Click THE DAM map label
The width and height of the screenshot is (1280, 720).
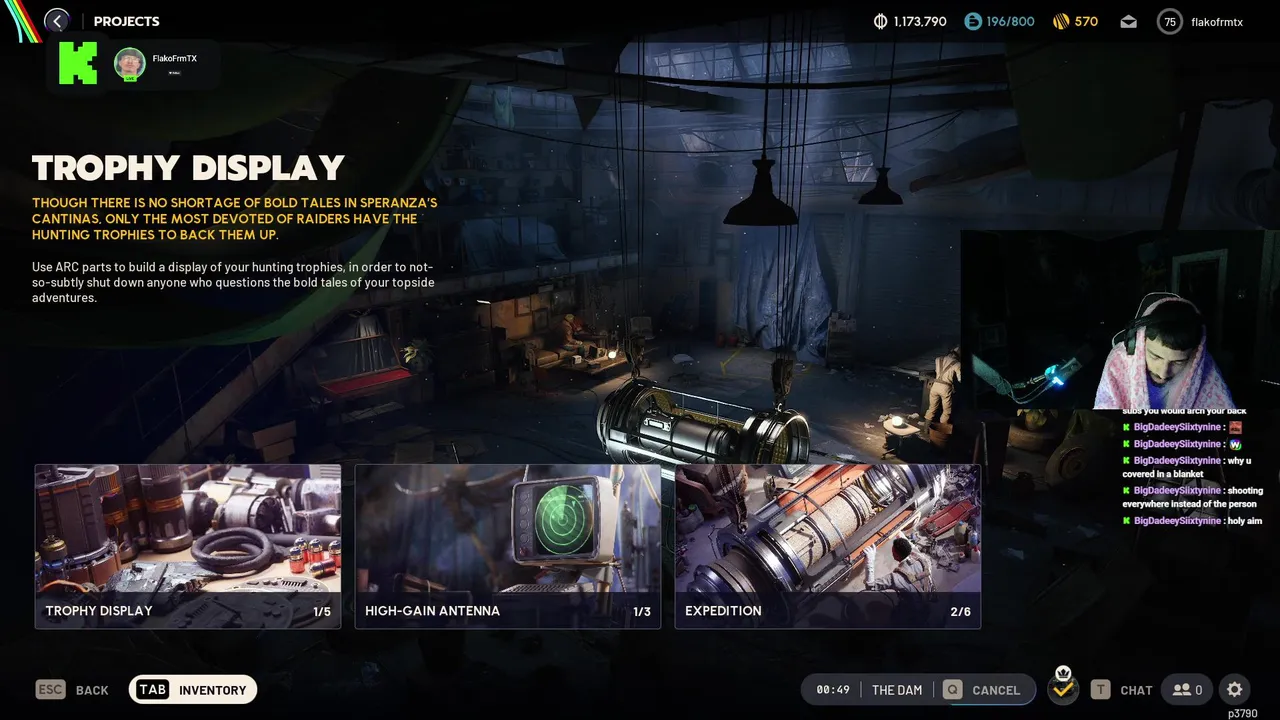click(x=897, y=690)
